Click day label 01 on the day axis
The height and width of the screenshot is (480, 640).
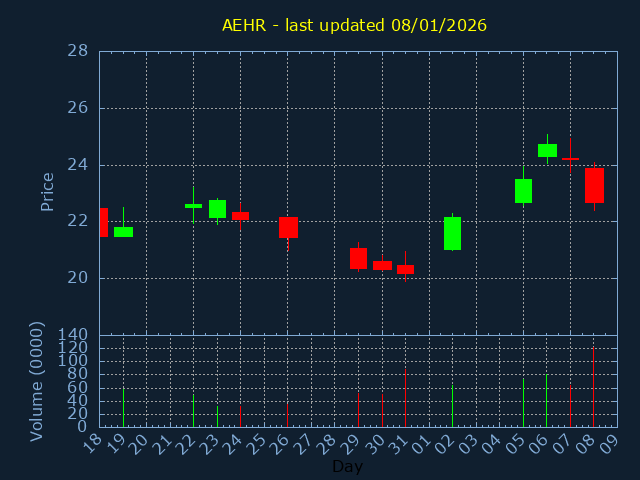(422, 444)
